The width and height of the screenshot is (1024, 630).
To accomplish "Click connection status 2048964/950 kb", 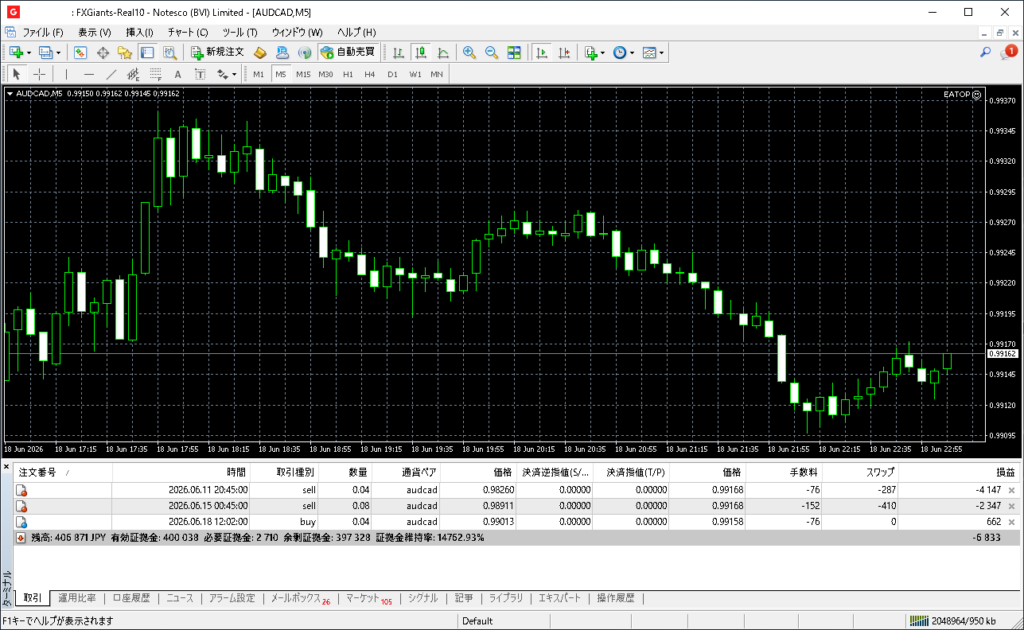I will (x=952, y=621).
